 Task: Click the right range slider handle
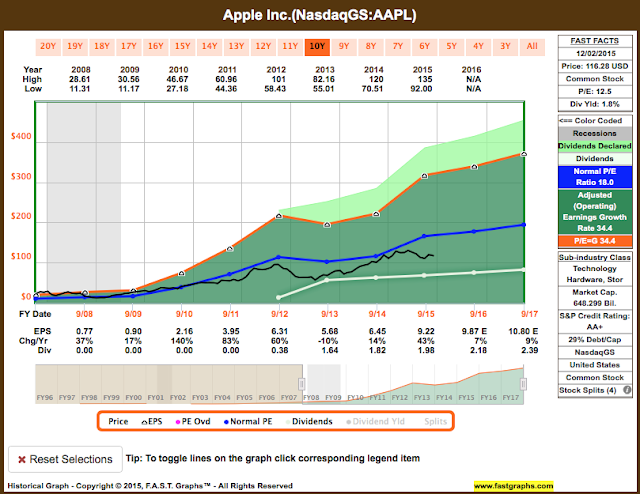point(523,384)
